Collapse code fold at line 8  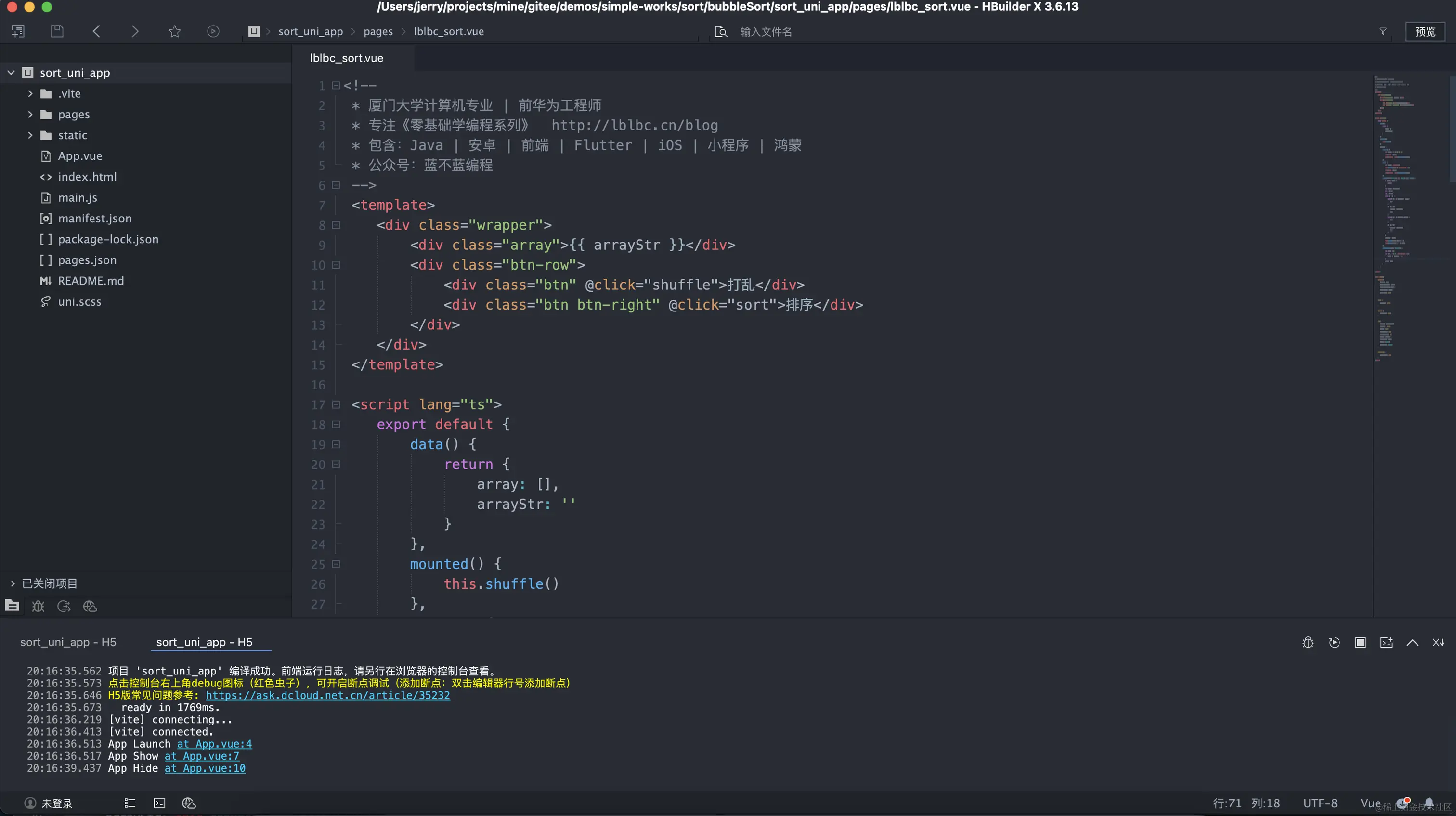point(336,225)
